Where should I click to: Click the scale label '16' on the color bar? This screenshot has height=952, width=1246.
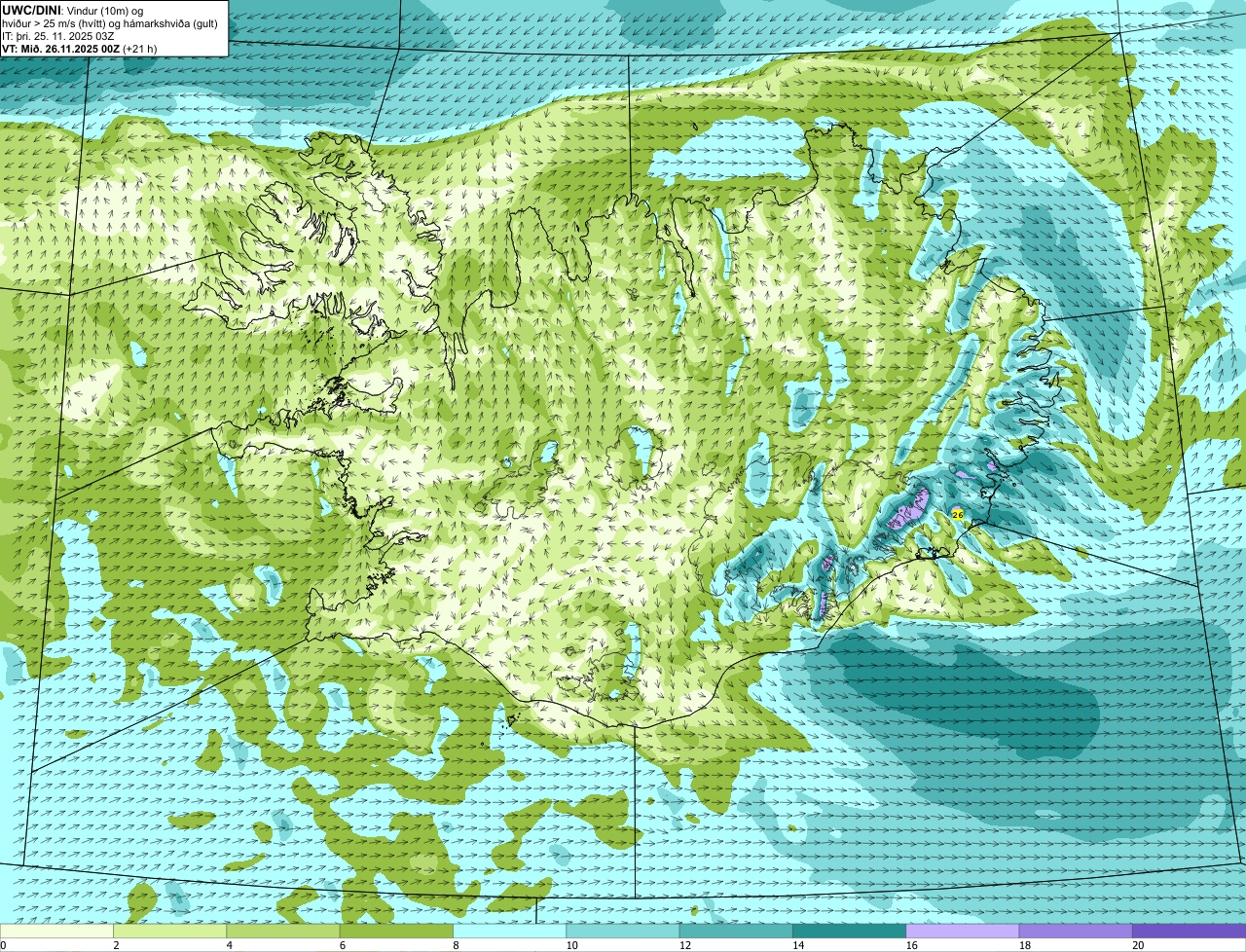pyautogui.click(x=911, y=945)
